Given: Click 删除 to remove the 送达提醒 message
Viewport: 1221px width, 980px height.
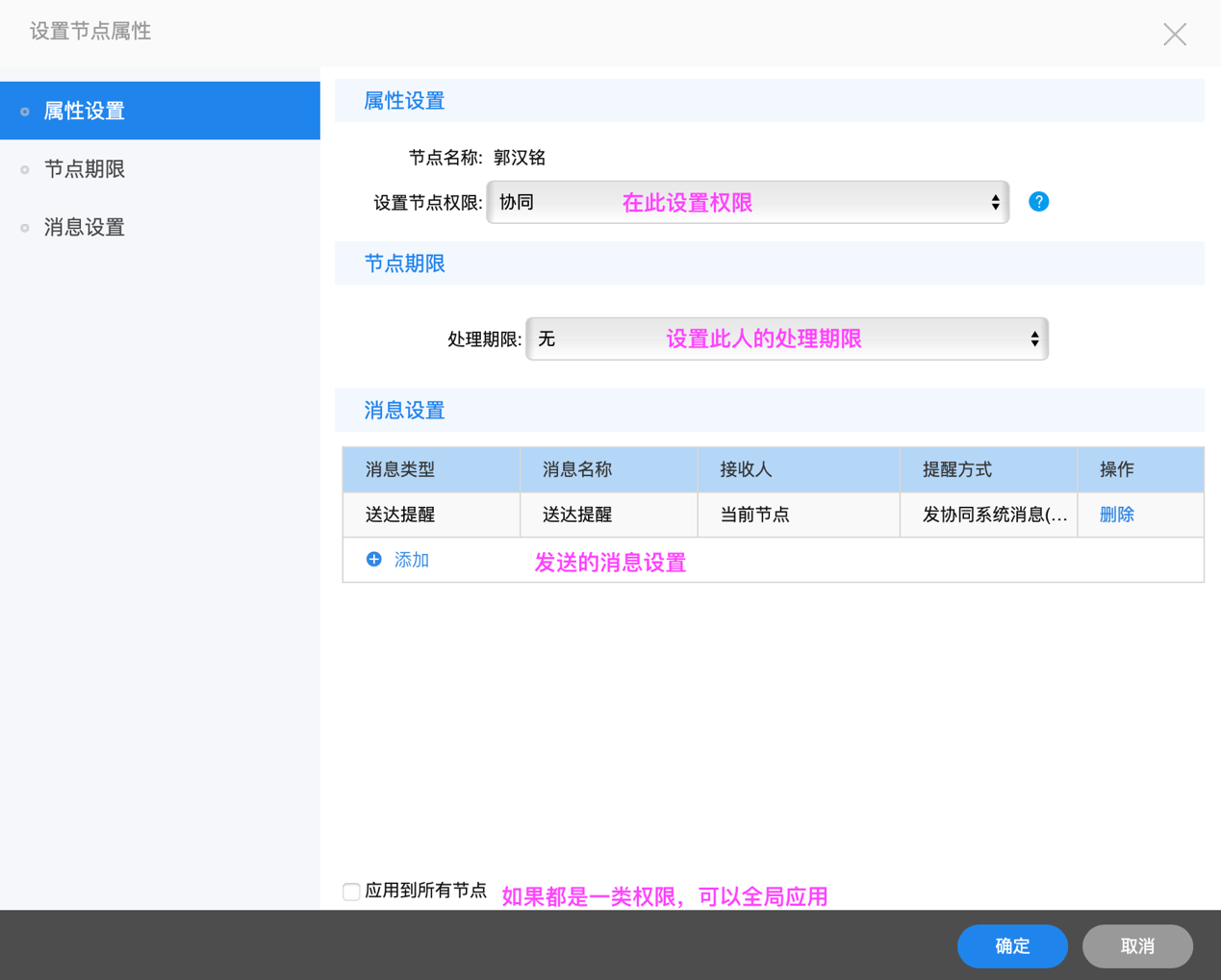Looking at the screenshot, I should pos(1115,514).
